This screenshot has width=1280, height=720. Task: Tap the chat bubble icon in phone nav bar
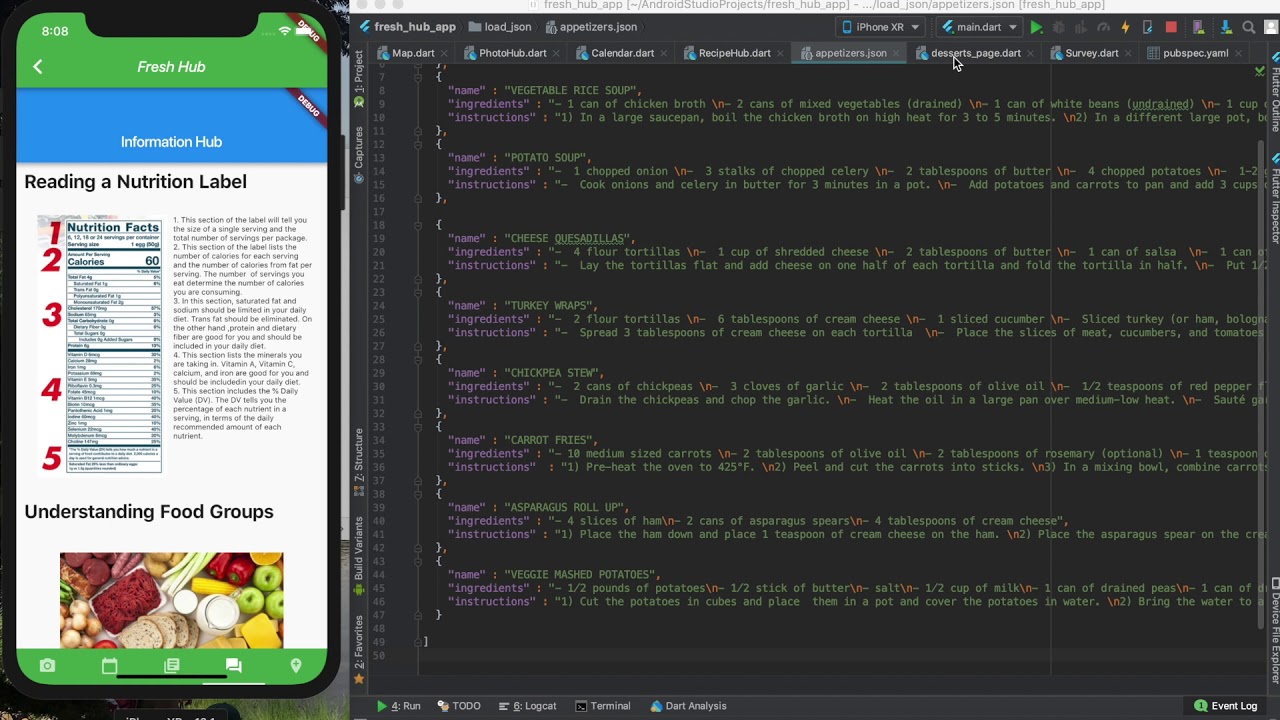(x=233, y=666)
